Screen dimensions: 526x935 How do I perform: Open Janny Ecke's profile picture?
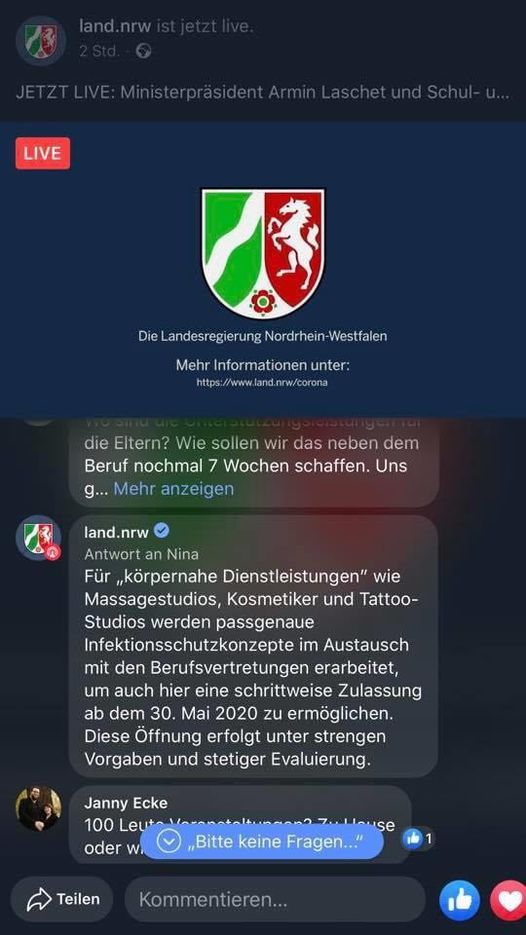pos(38,809)
